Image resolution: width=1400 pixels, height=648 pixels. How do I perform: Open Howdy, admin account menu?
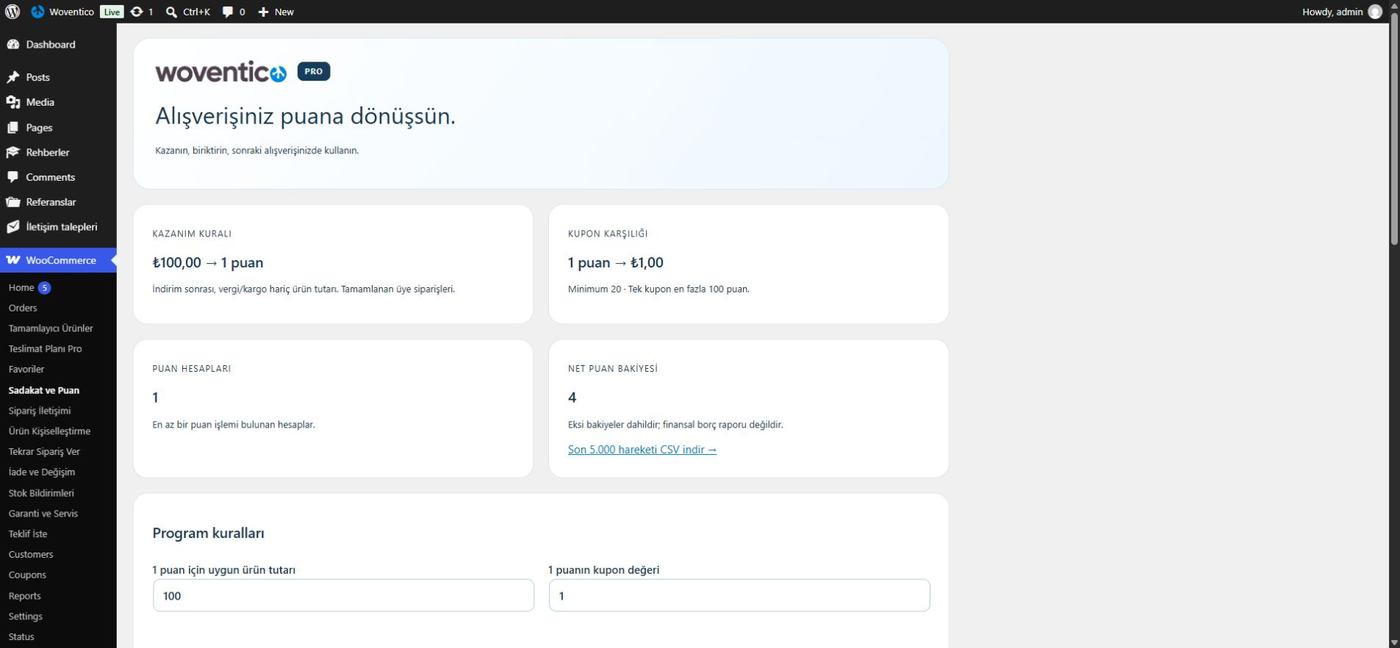click(1342, 12)
